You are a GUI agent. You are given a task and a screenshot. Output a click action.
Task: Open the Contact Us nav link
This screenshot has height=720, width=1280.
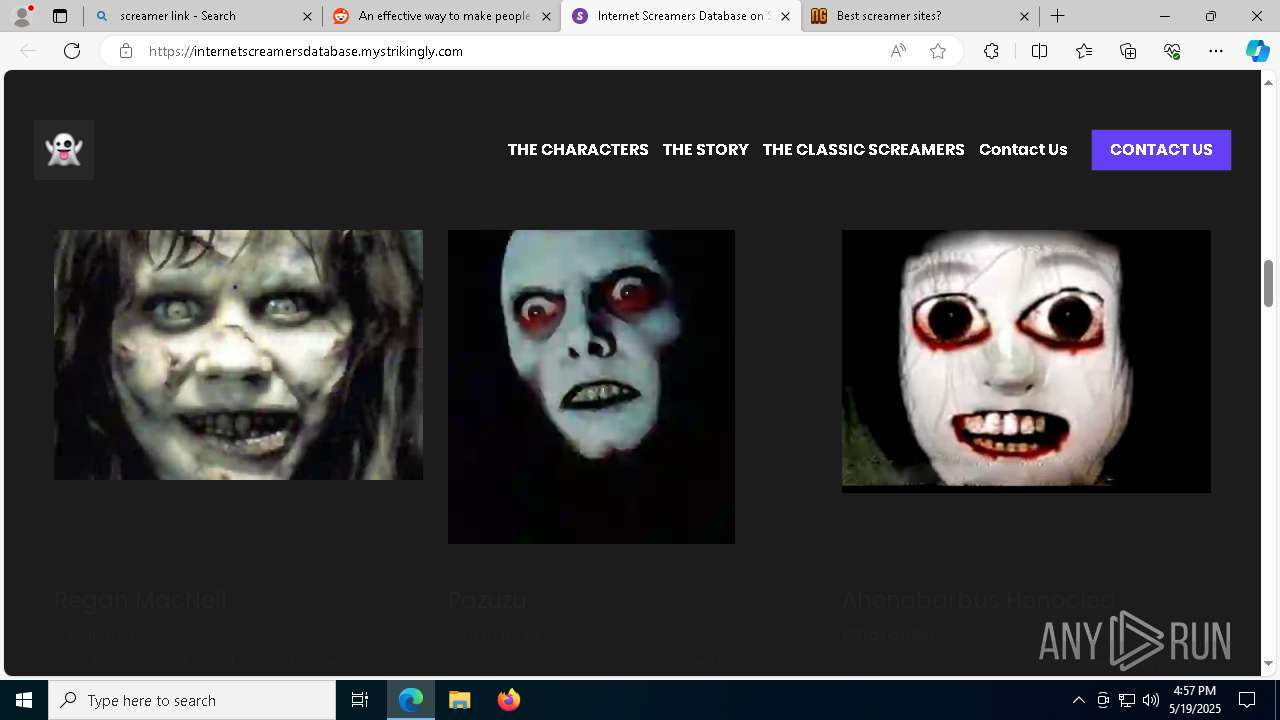point(1023,150)
